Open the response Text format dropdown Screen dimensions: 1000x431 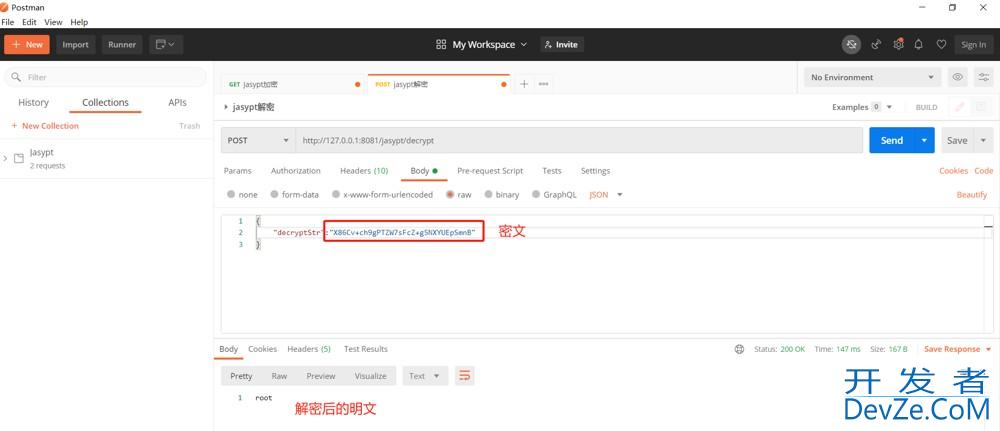tap(425, 376)
